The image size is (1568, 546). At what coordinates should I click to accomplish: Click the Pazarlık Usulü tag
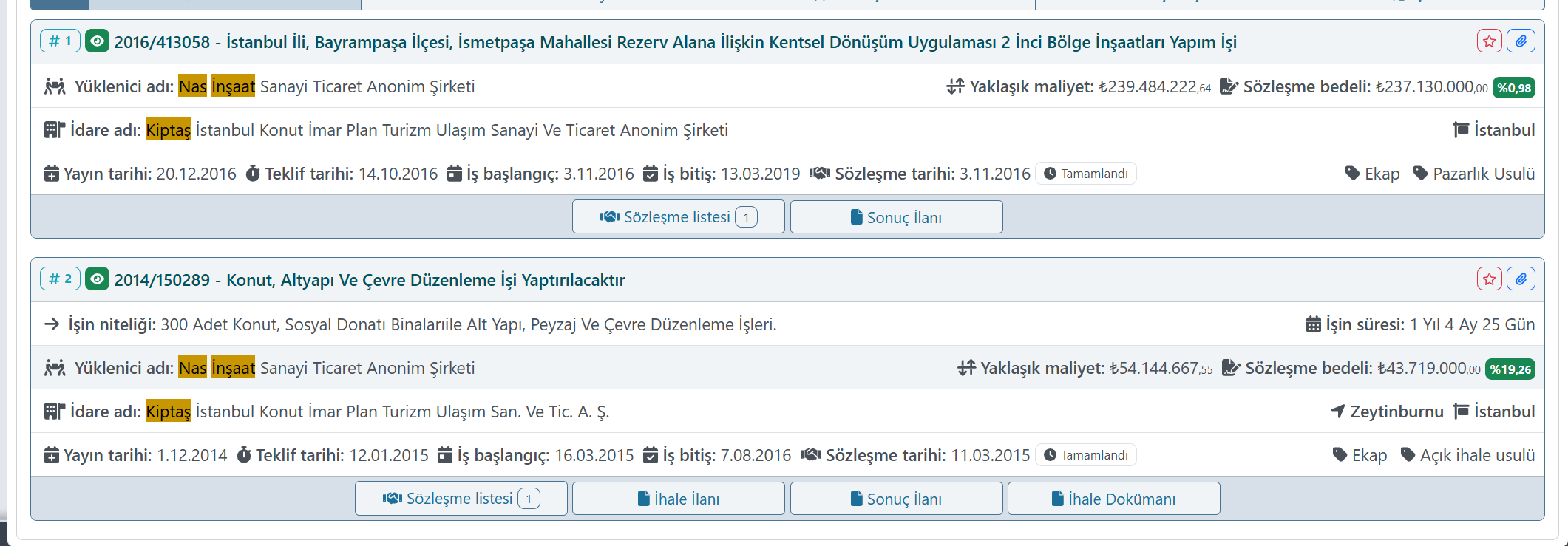1474,174
